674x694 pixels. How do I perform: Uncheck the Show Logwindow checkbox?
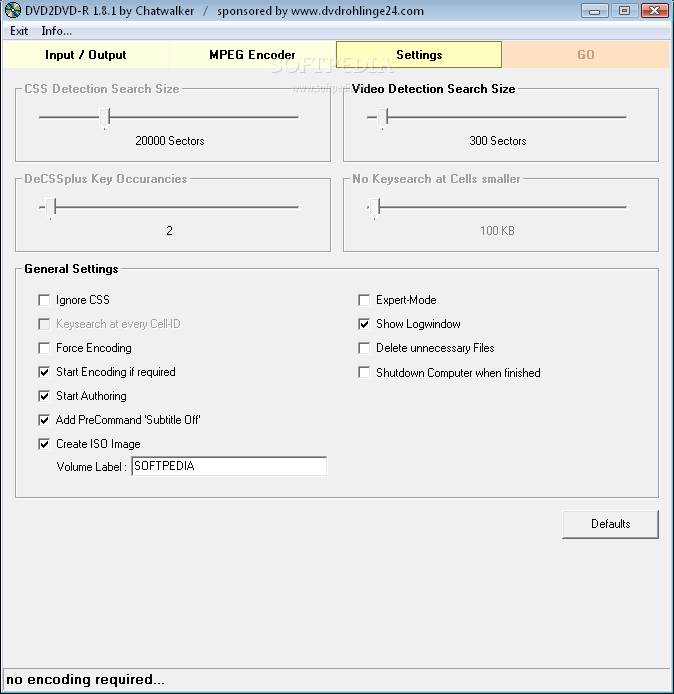364,324
